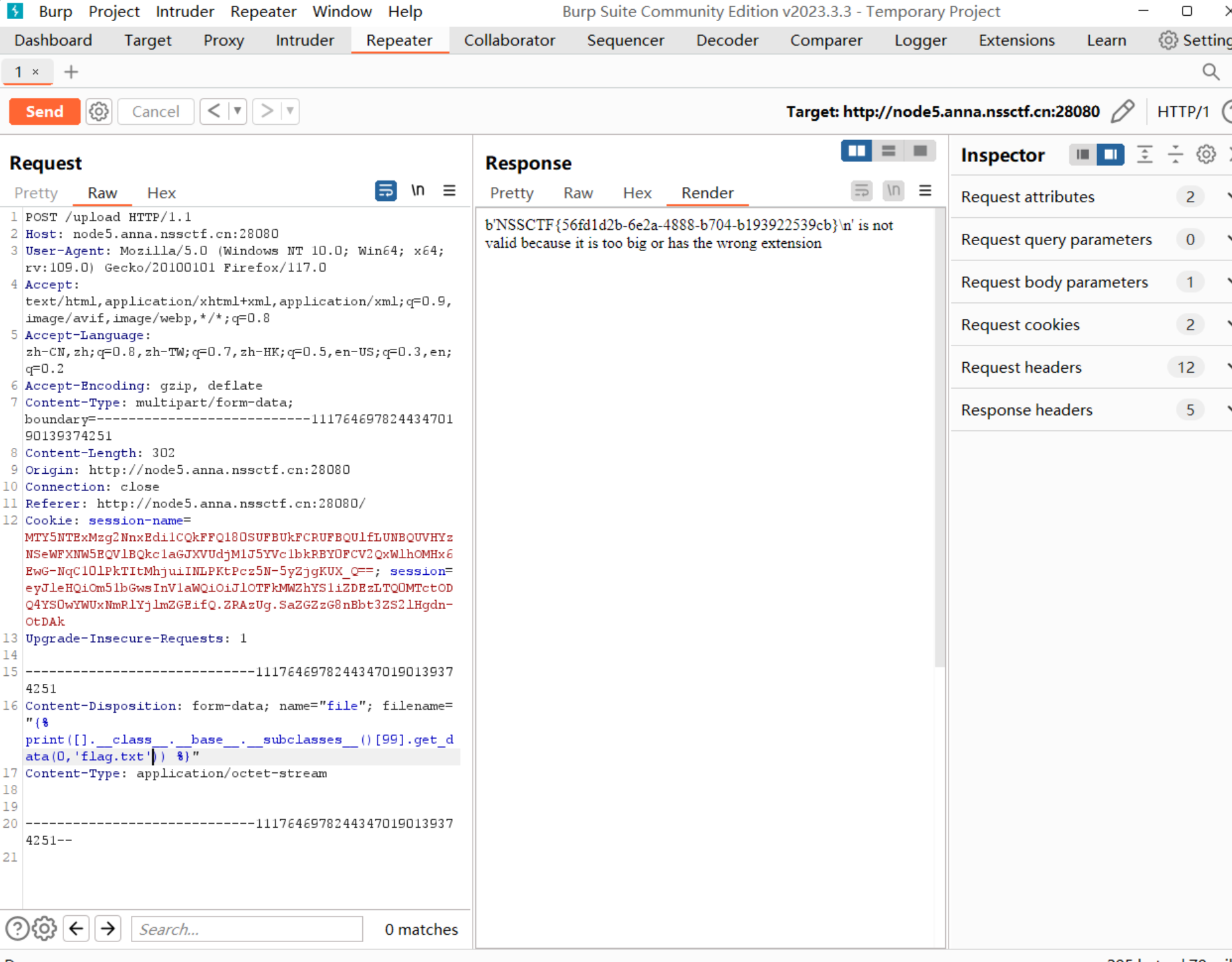The width and height of the screenshot is (1232, 962).
Task: Open forward history dropdown arrow
Action: 290,111
